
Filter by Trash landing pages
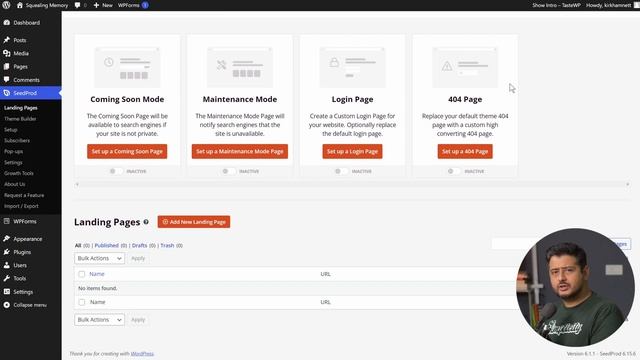pyautogui.click(x=167, y=245)
